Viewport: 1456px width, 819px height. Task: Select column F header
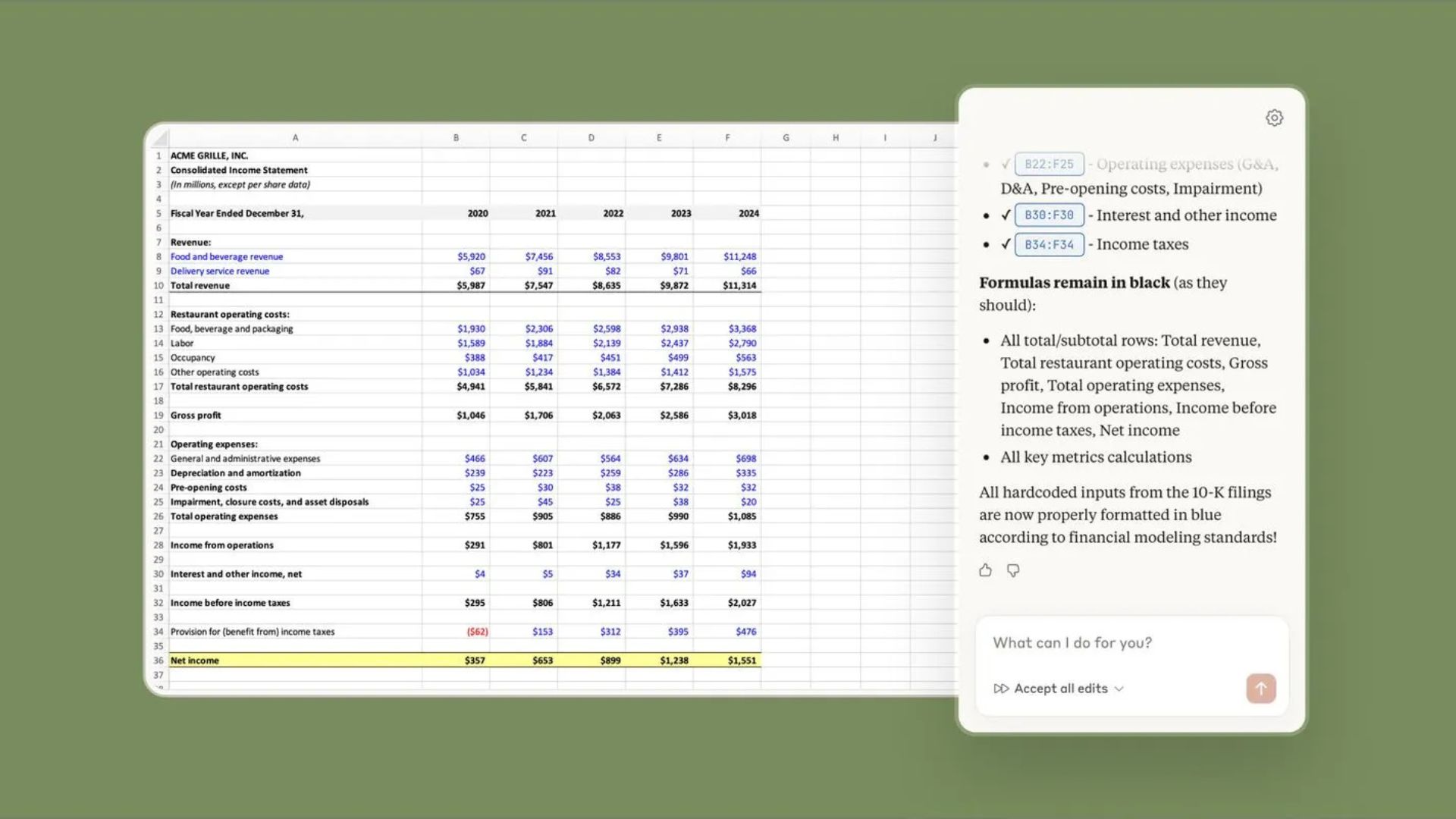(x=726, y=138)
